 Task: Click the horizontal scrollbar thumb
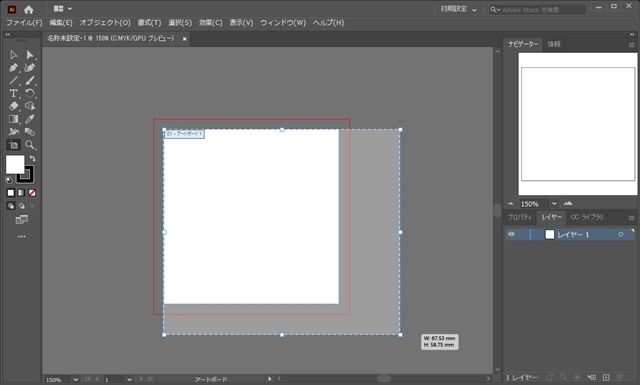tap(384, 378)
